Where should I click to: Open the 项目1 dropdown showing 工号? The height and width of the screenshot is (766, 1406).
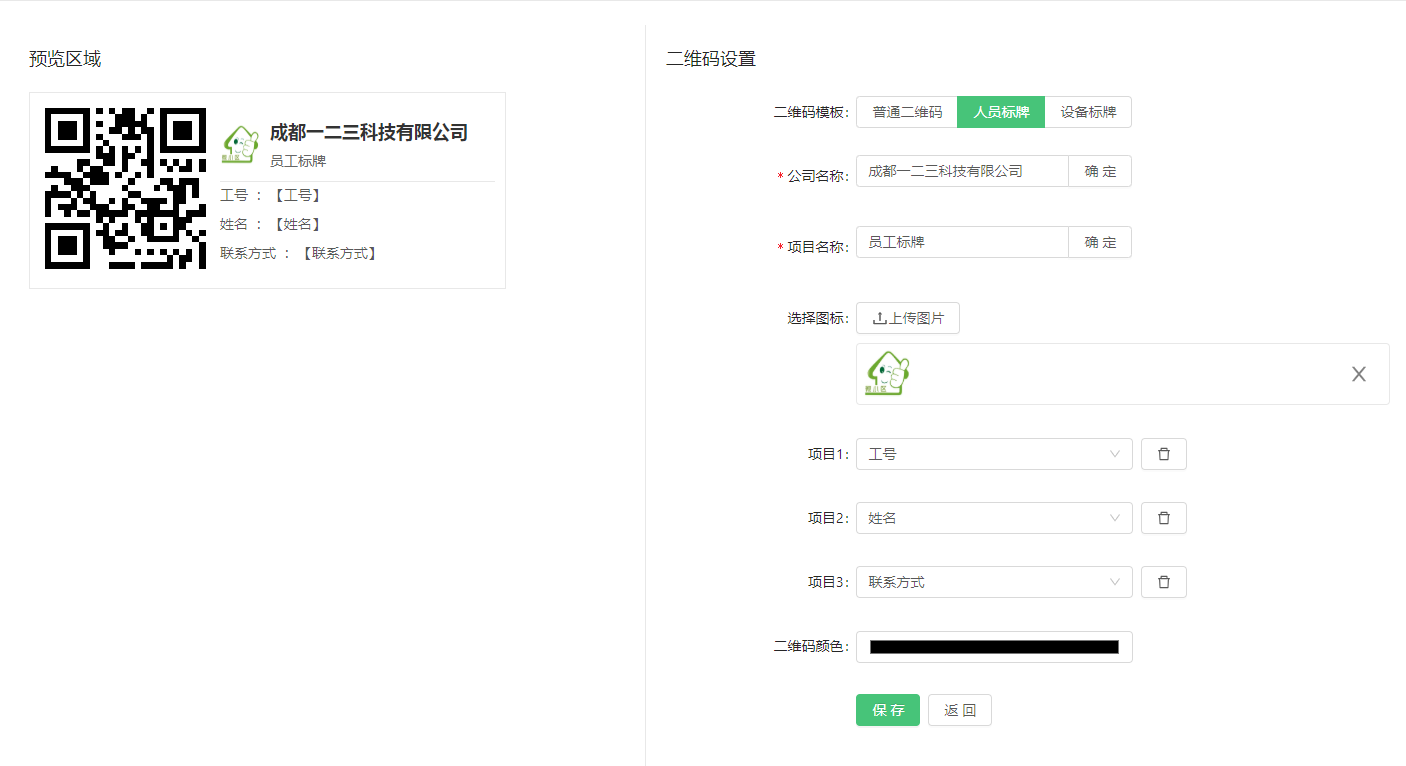pyautogui.click(x=994, y=454)
